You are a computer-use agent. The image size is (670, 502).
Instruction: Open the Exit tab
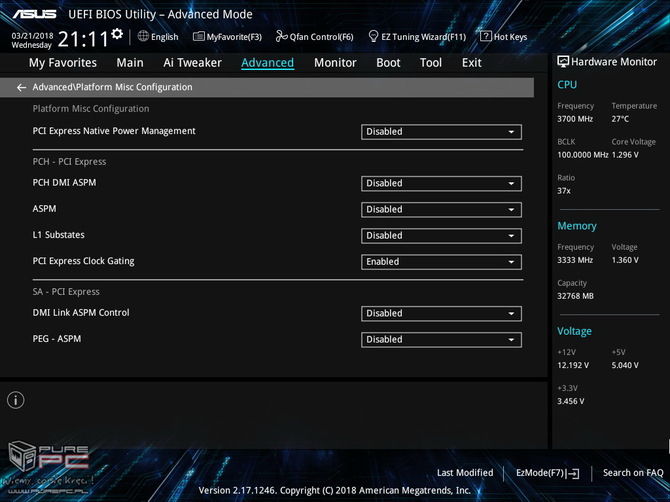[x=472, y=63]
